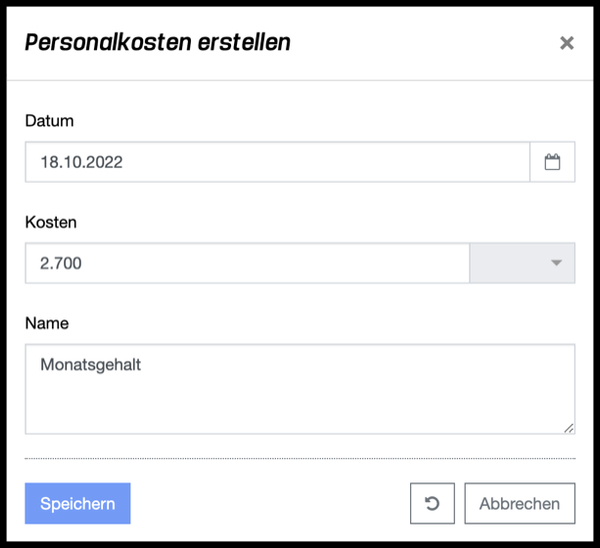Open the calendar date picker icon

pyautogui.click(x=552, y=162)
